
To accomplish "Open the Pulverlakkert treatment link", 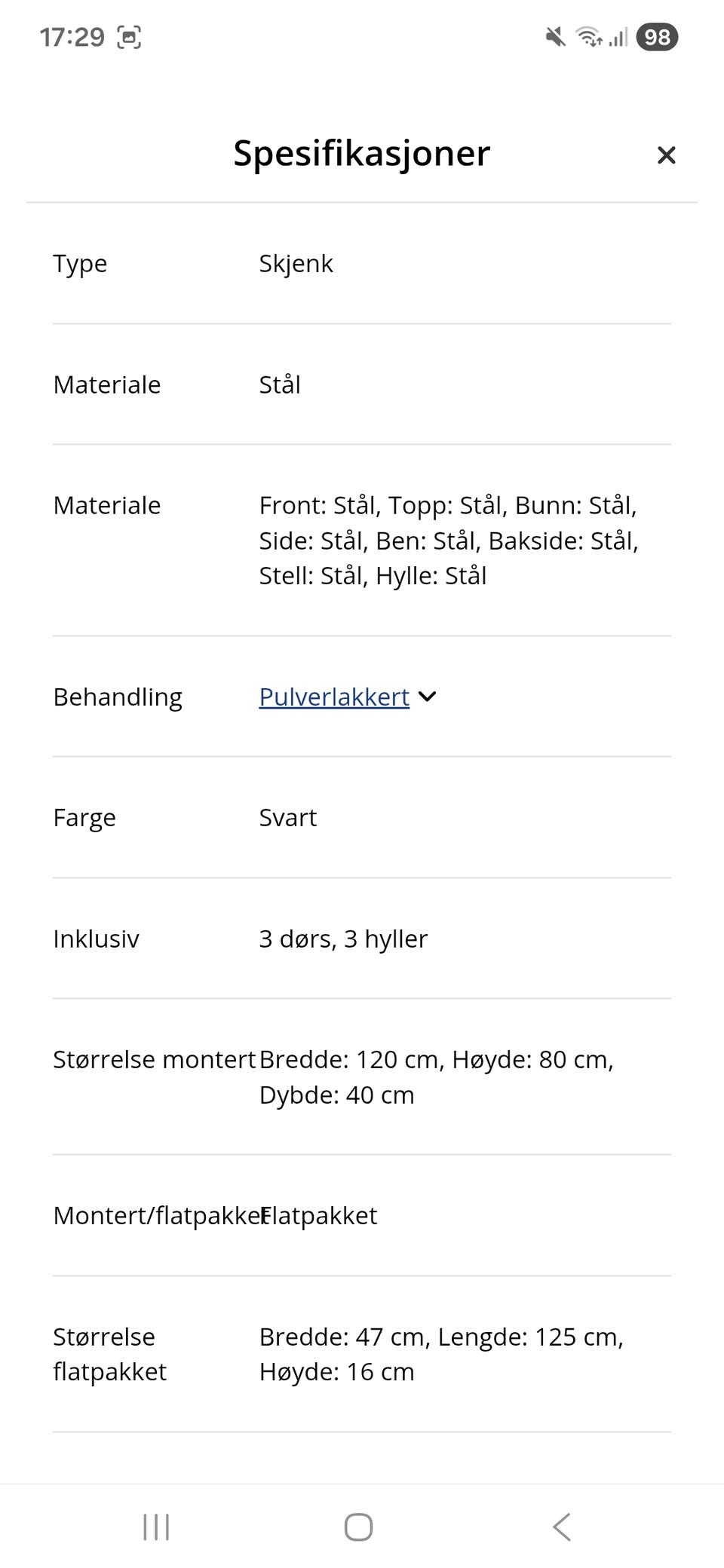I will click(333, 697).
